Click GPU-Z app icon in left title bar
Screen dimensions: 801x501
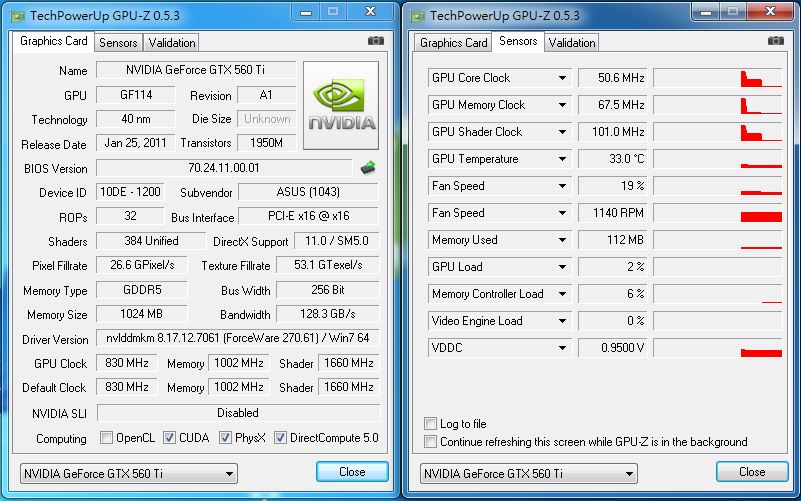[18, 16]
